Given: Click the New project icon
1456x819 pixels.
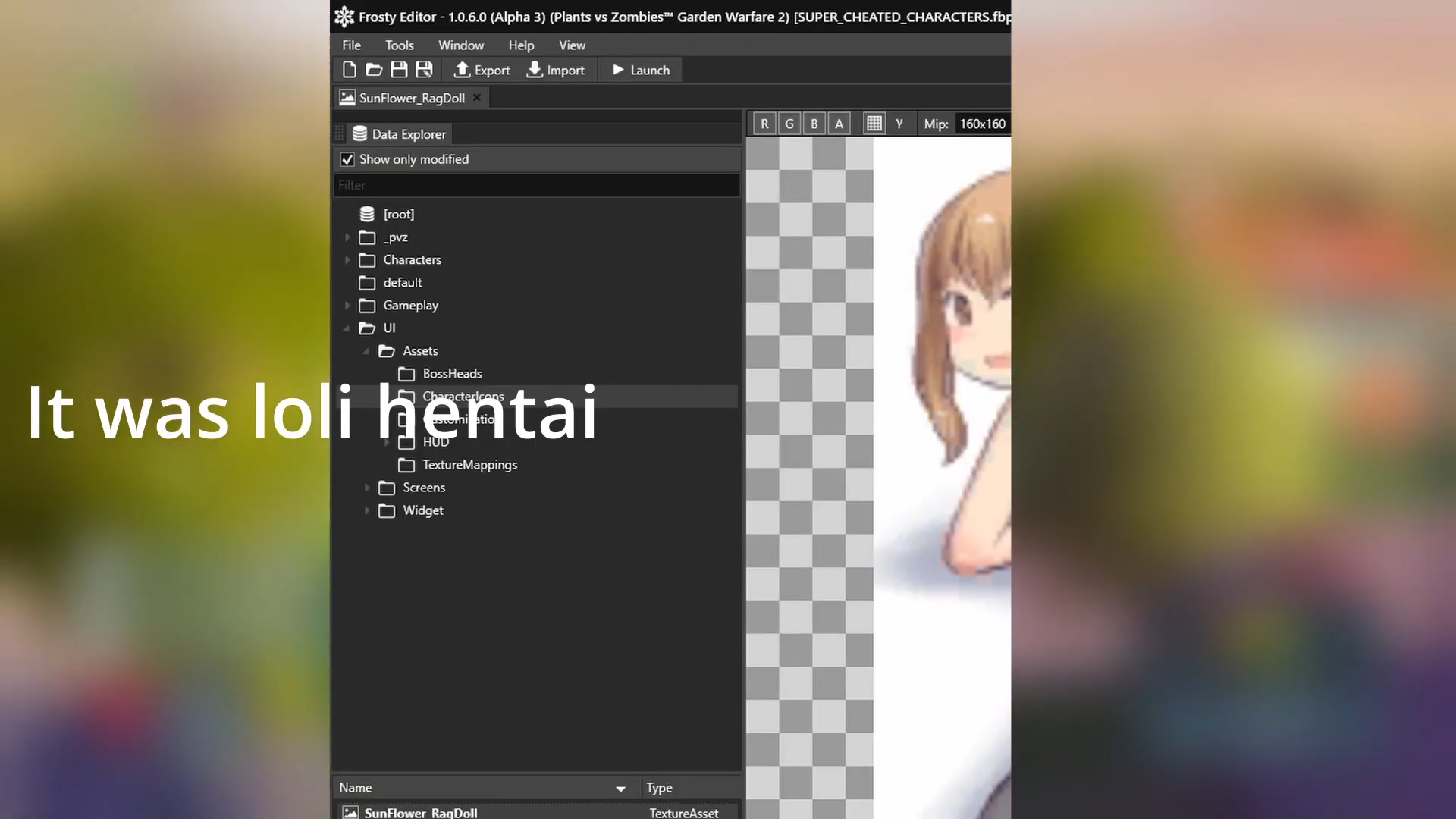Looking at the screenshot, I should 349,70.
